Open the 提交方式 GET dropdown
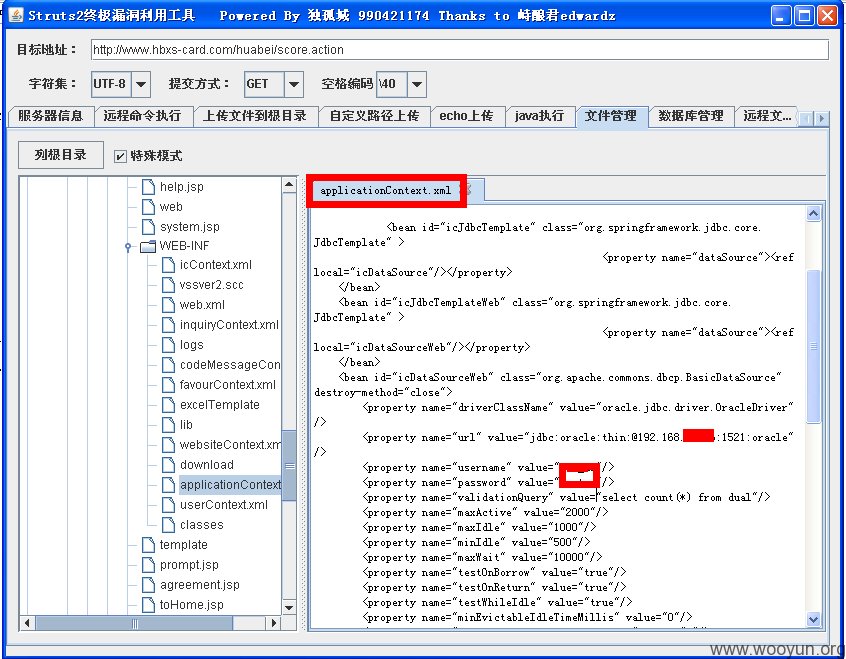This screenshot has height=659, width=846. (294, 84)
